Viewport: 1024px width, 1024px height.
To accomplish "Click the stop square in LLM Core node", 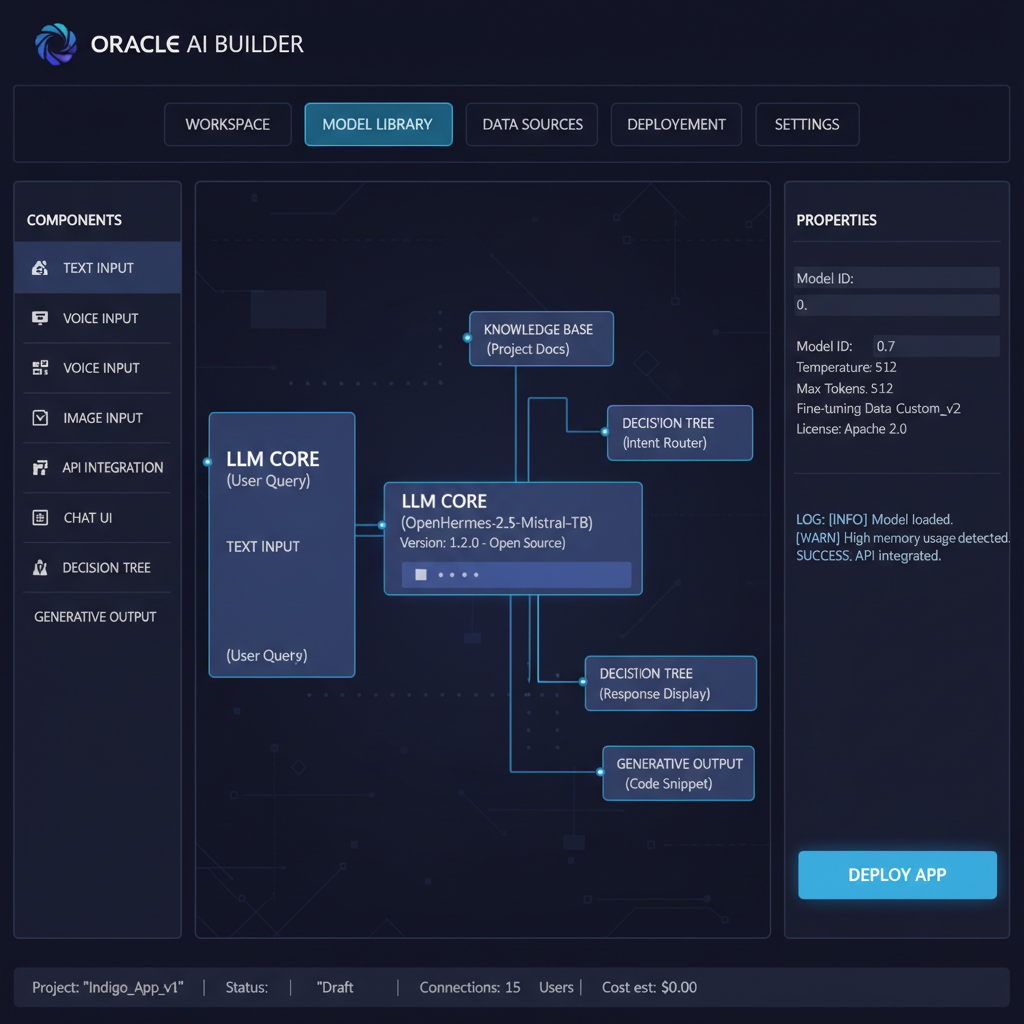I will pyautogui.click(x=421, y=575).
